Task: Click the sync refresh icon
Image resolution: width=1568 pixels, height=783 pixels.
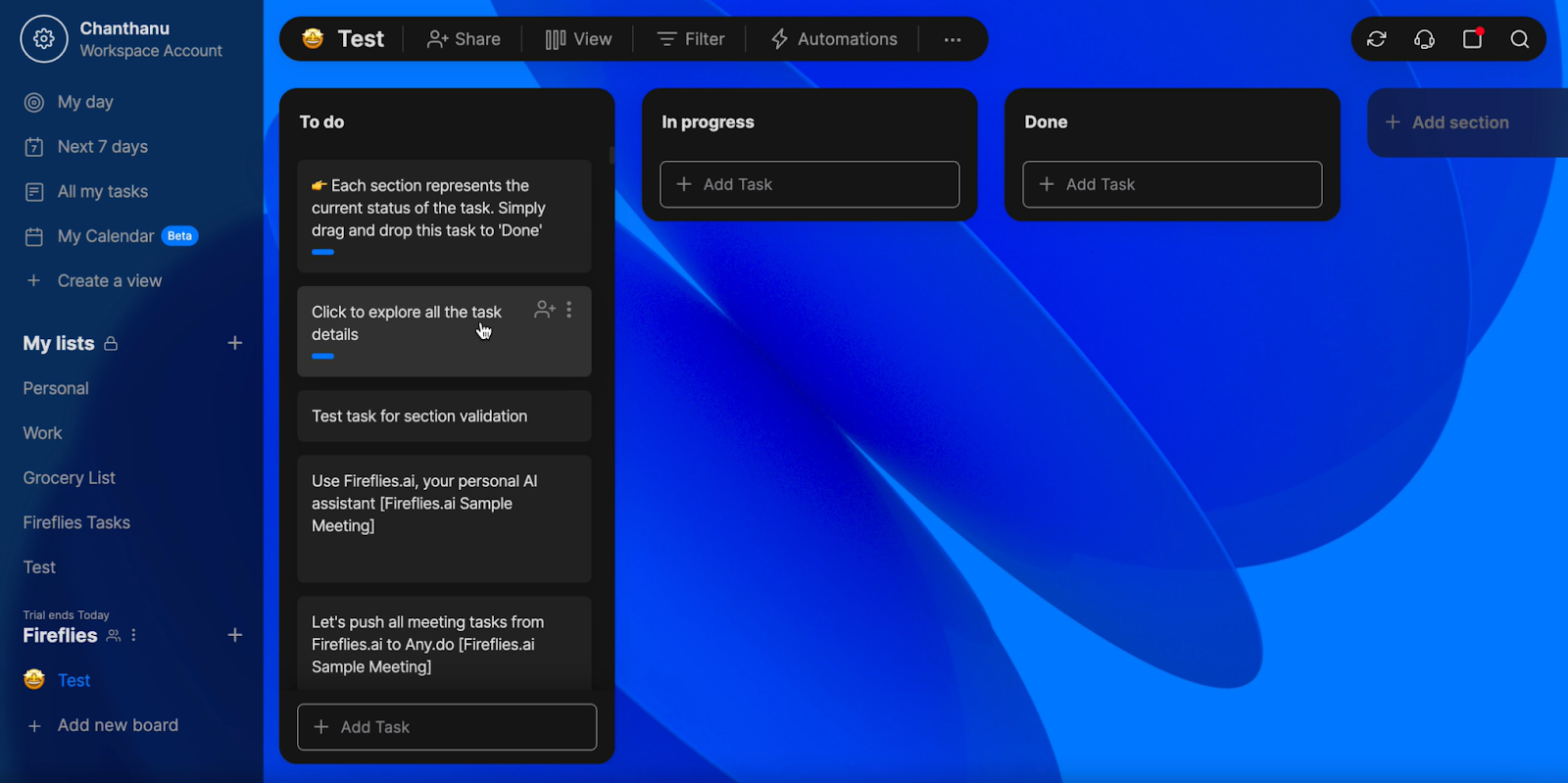Action: 1377,39
